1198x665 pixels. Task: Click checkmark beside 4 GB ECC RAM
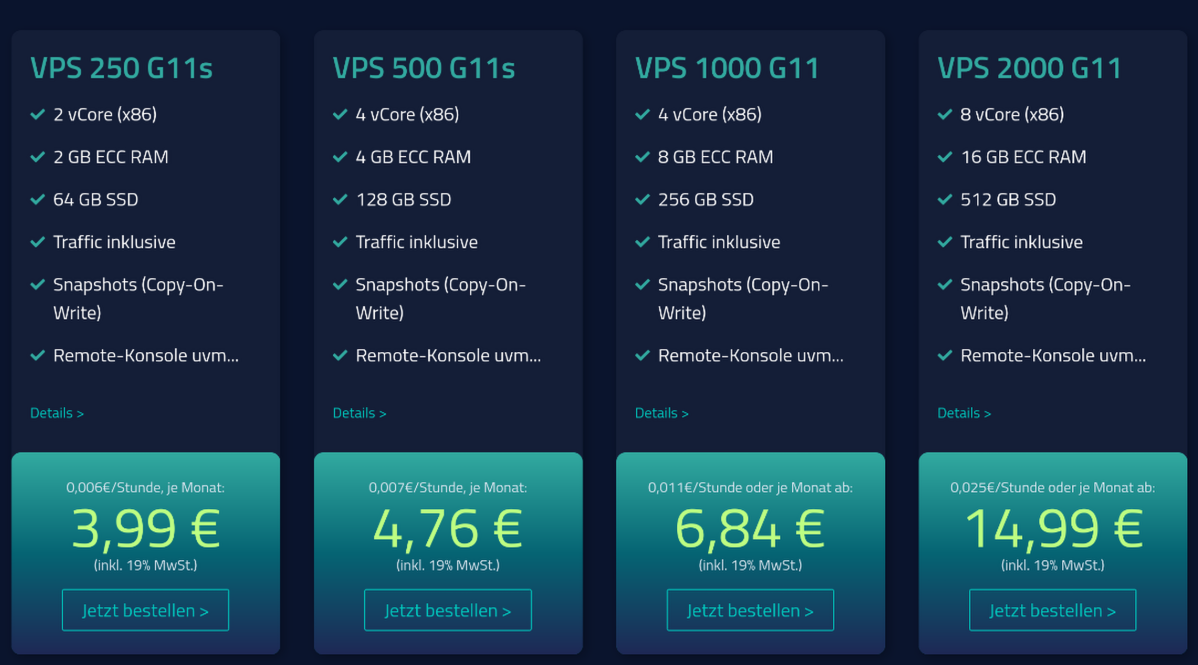pos(340,157)
